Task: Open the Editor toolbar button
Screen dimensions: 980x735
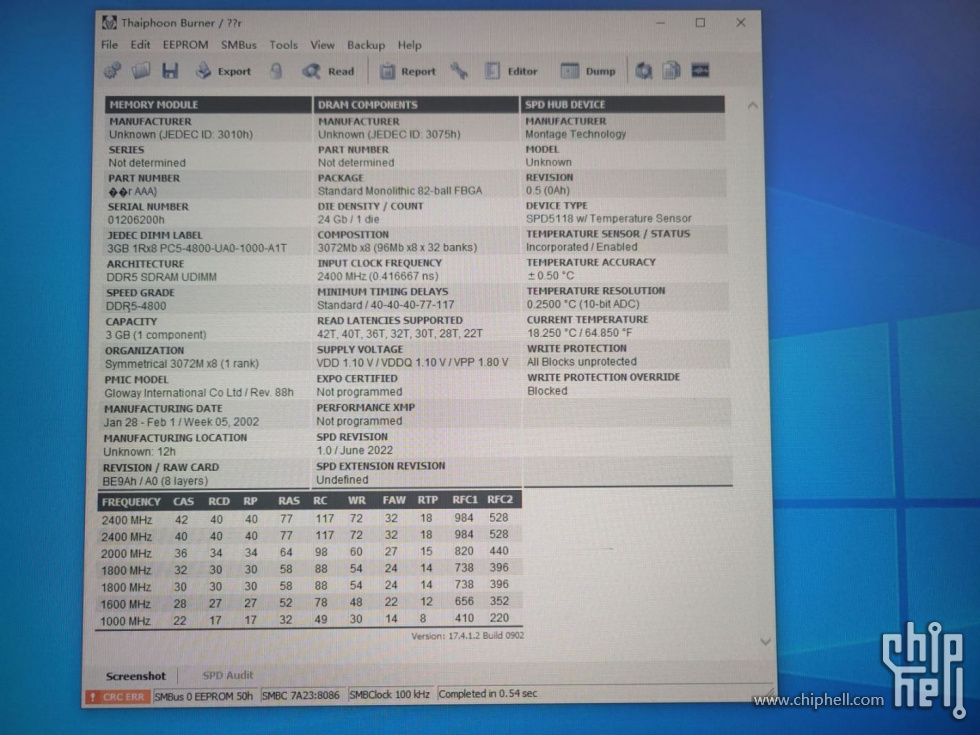Action: pyautogui.click(x=511, y=71)
